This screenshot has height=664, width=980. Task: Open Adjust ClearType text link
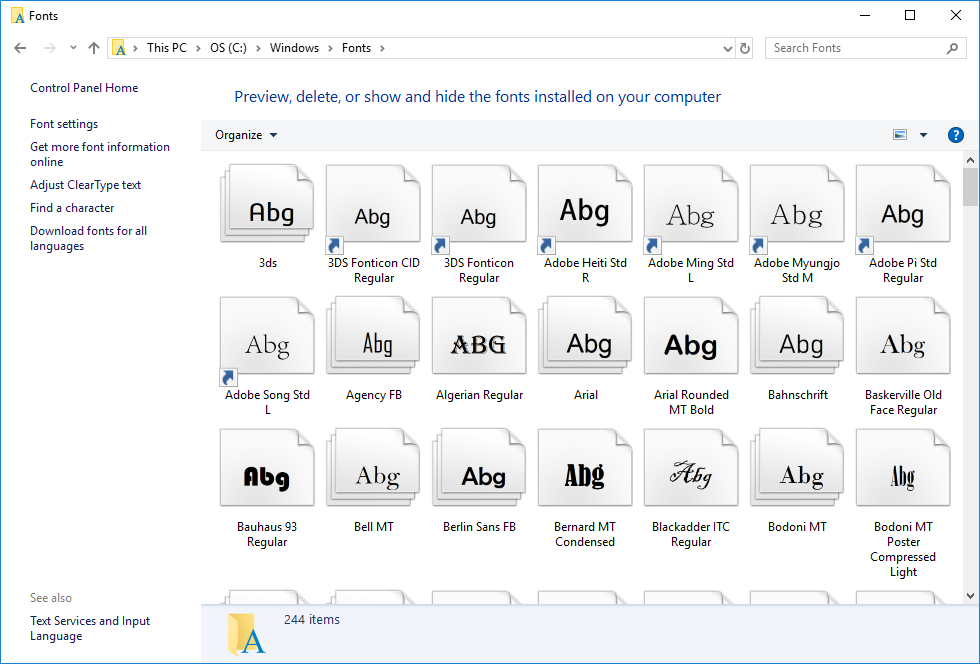(86, 185)
